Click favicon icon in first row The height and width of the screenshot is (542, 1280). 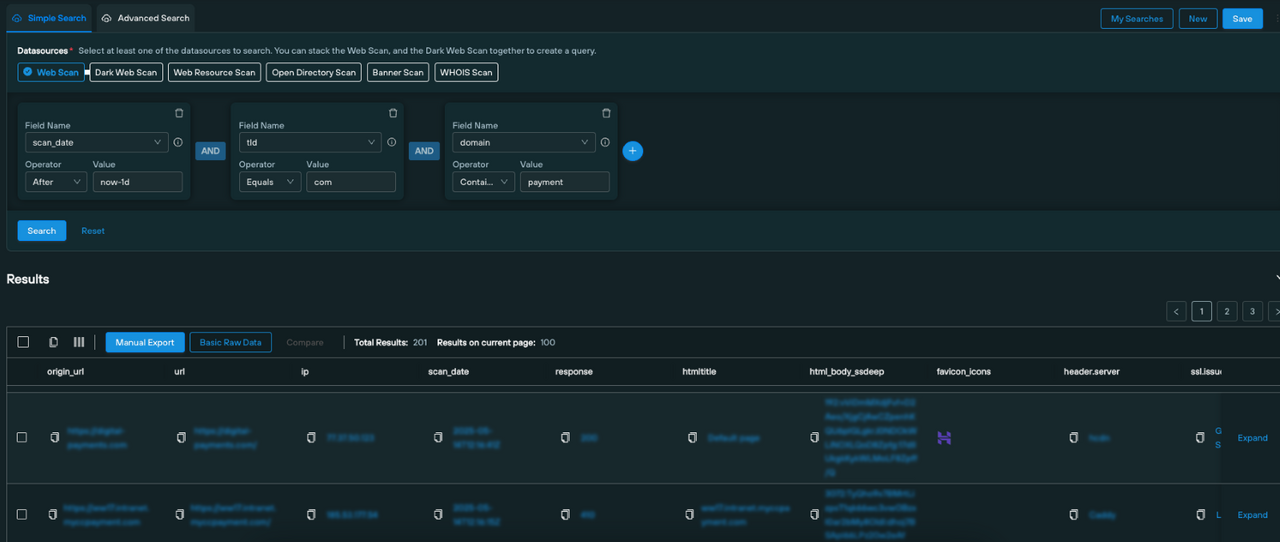[944, 437]
